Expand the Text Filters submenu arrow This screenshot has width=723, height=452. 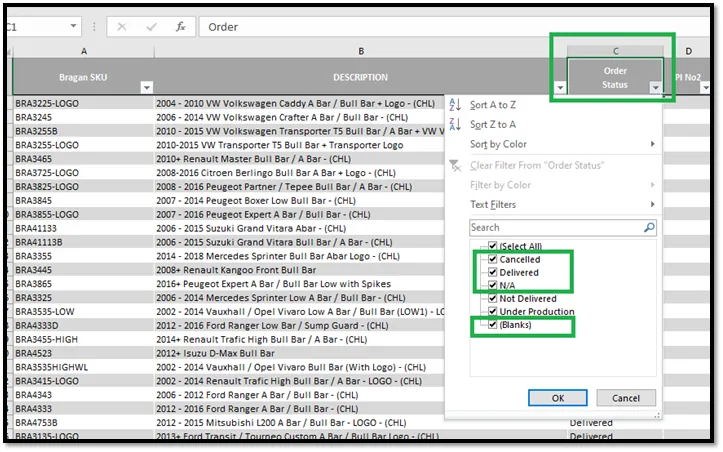click(x=652, y=204)
